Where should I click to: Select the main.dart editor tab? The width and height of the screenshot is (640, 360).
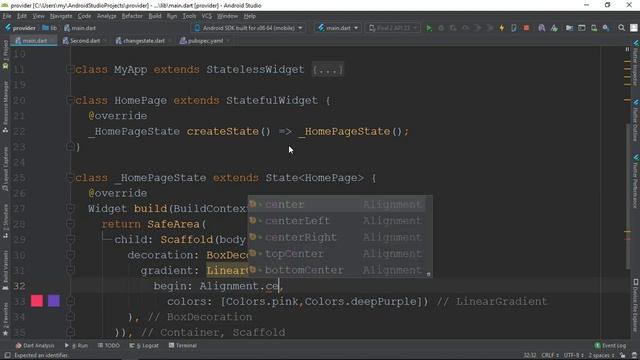[34, 41]
